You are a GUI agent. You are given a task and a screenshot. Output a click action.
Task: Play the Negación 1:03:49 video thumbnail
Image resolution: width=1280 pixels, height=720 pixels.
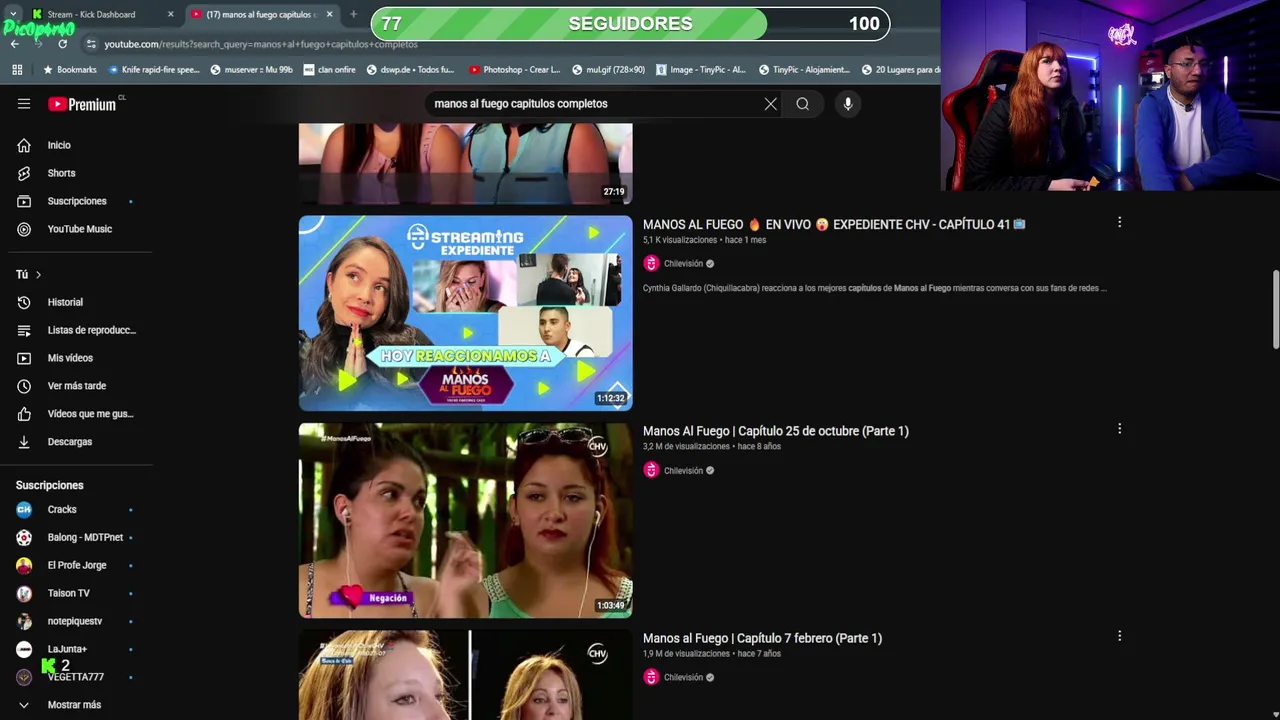[x=465, y=520]
